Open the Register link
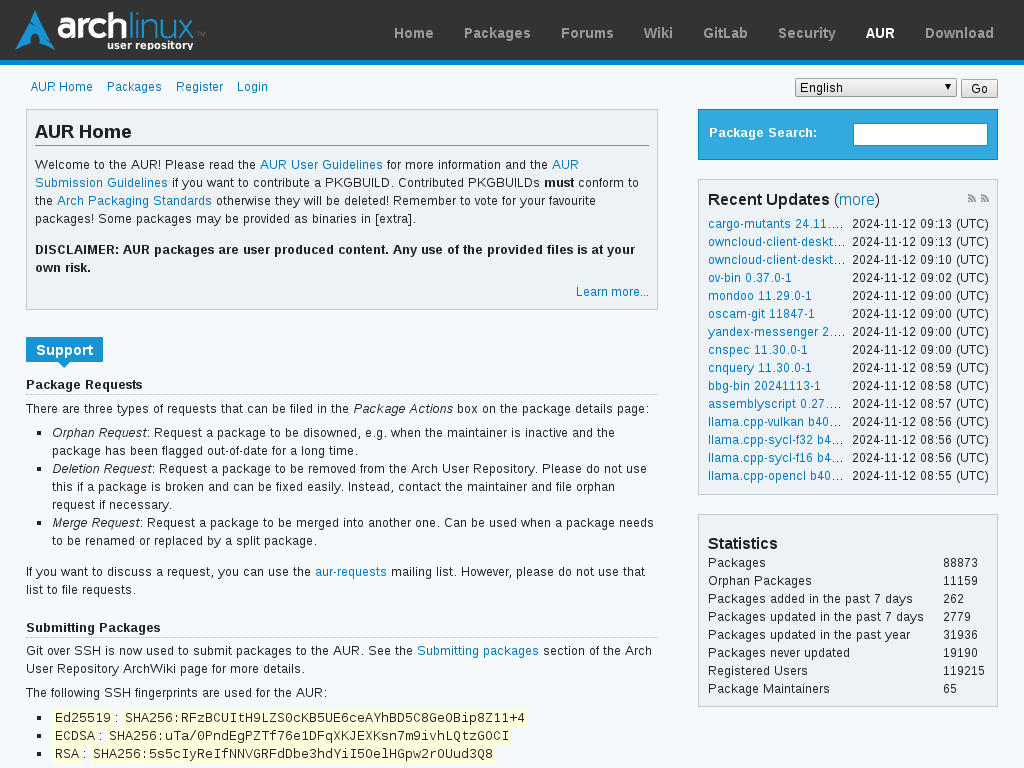 tap(199, 87)
